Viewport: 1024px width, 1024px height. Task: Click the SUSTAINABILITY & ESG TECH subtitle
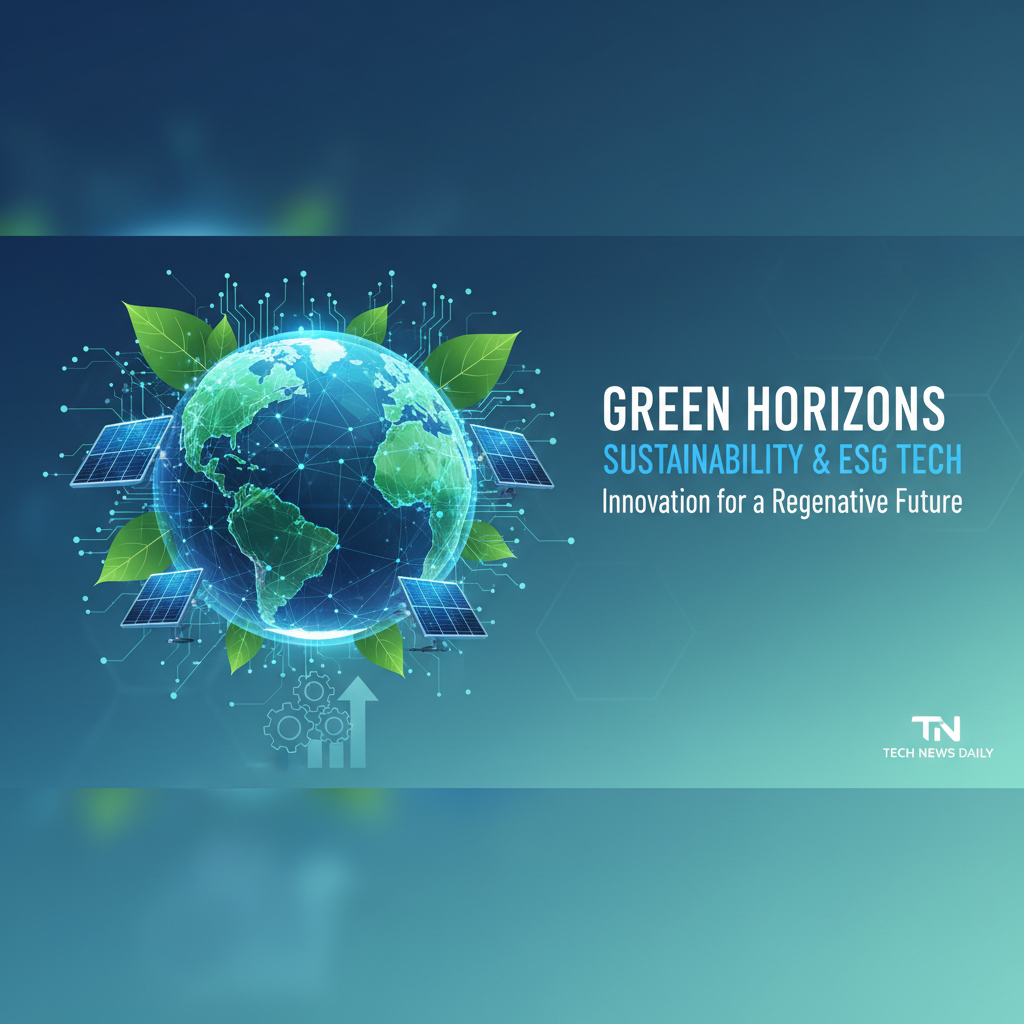(782, 458)
